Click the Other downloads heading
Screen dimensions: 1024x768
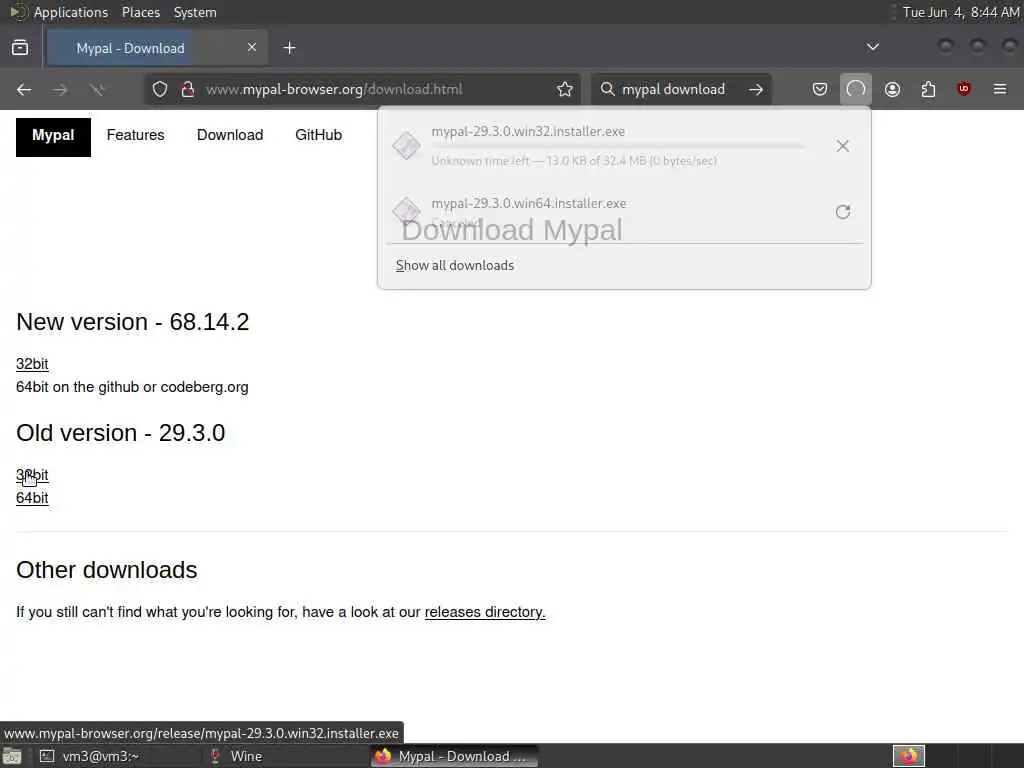pos(106,570)
